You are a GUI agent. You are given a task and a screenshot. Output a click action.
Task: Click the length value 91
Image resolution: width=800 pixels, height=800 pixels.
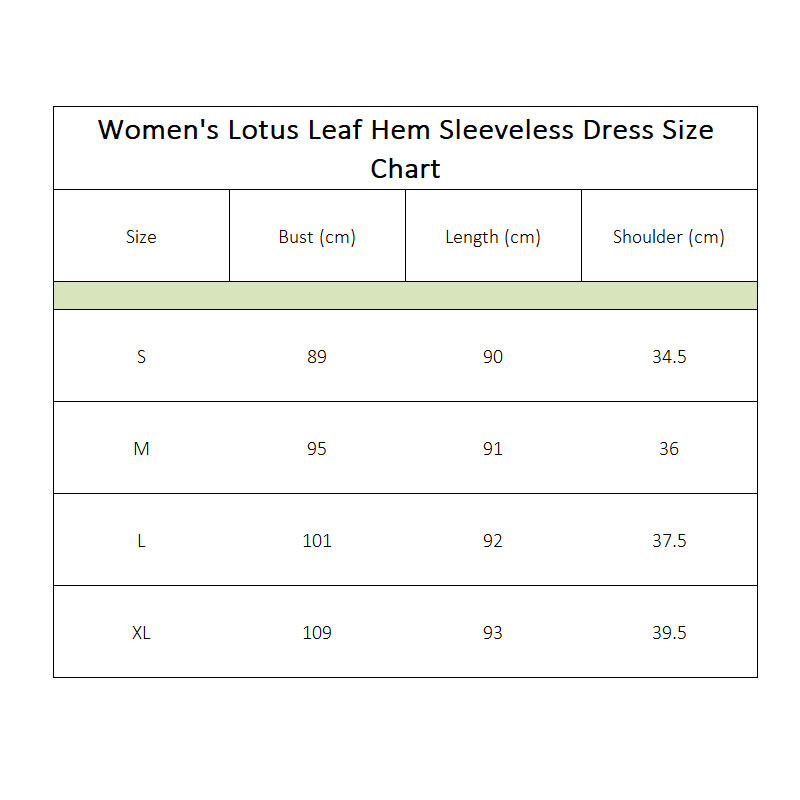click(x=493, y=448)
